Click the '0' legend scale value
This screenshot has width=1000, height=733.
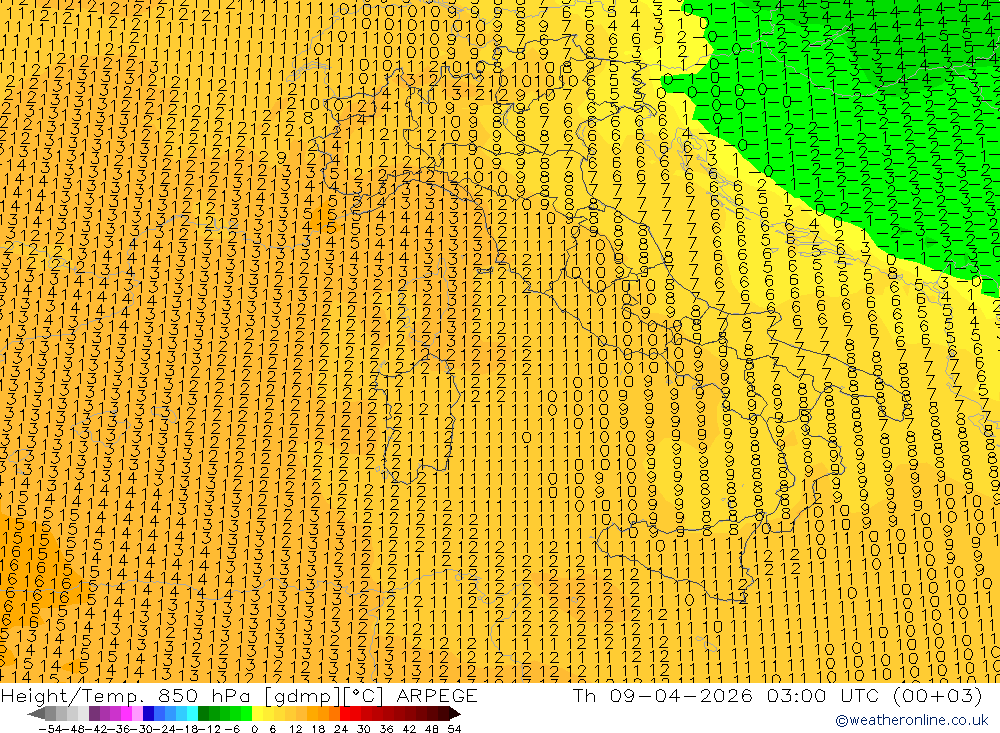pyautogui.click(x=254, y=729)
